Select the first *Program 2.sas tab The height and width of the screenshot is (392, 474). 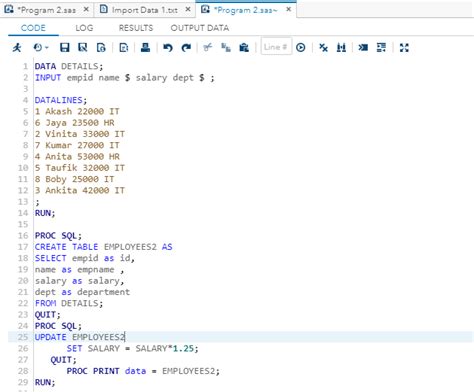47,10
